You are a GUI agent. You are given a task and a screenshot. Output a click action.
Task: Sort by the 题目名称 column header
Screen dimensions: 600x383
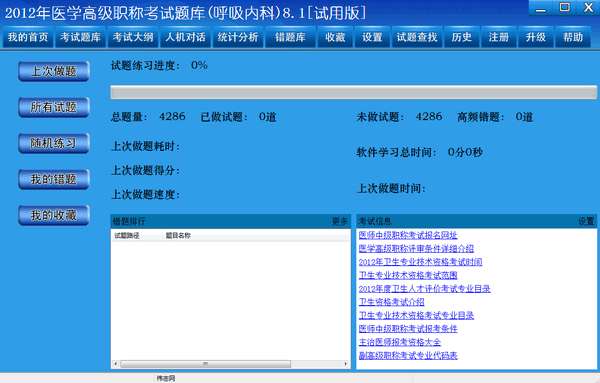point(178,236)
